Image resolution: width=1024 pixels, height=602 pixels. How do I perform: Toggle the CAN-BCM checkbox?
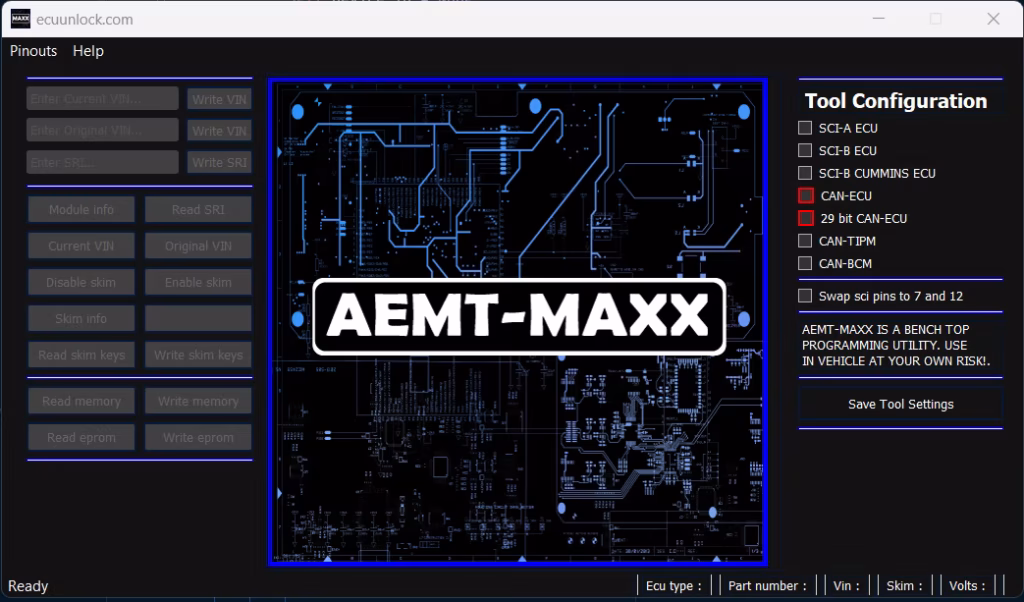pos(805,264)
